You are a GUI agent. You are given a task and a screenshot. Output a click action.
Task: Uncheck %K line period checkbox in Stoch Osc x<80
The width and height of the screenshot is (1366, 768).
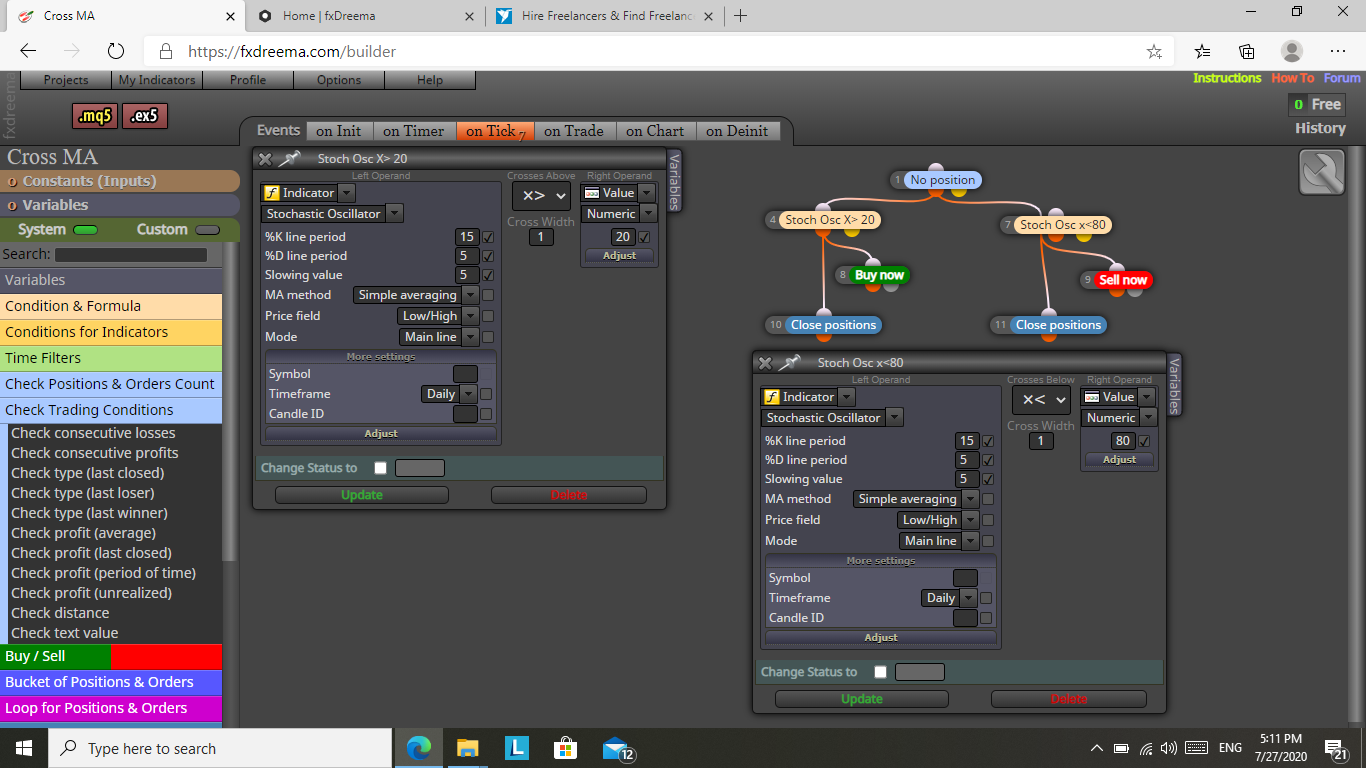click(988, 441)
